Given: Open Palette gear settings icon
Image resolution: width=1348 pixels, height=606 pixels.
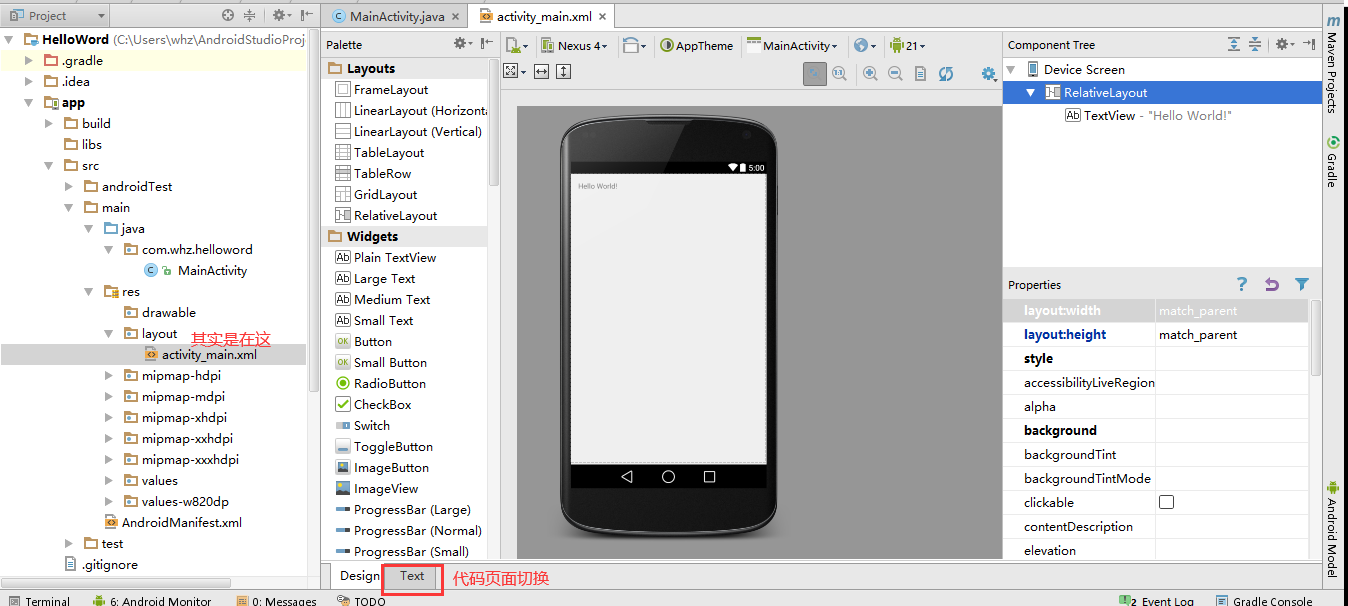Looking at the screenshot, I should 462,43.
